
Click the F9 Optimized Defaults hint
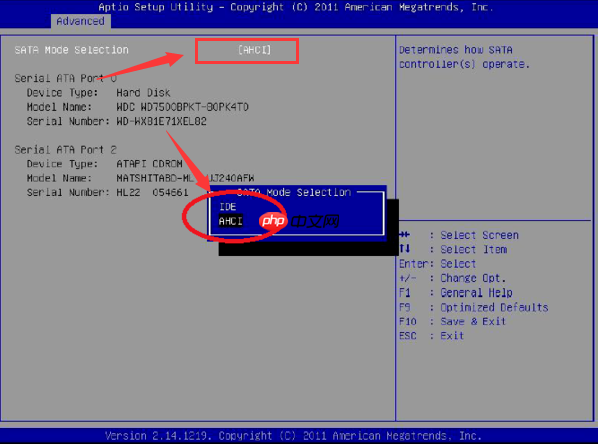click(x=473, y=307)
